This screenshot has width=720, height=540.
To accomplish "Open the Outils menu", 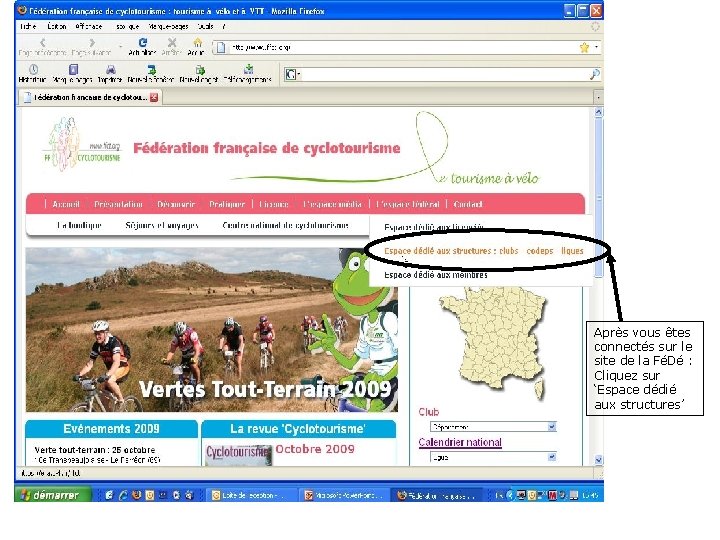I will tap(205, 26).
